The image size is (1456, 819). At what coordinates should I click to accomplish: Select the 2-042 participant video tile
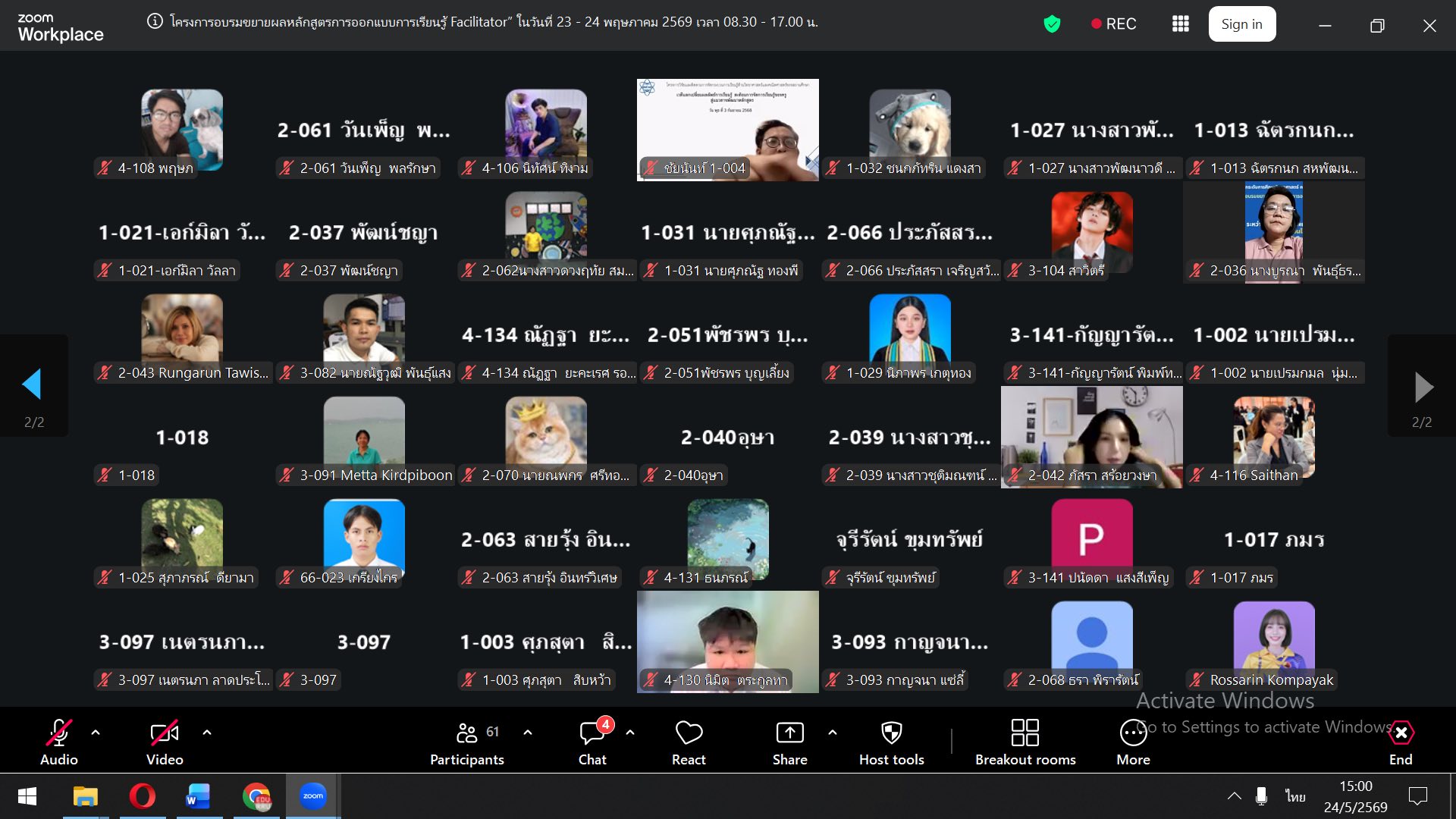pyautogui.click(x=1092, y=438)
